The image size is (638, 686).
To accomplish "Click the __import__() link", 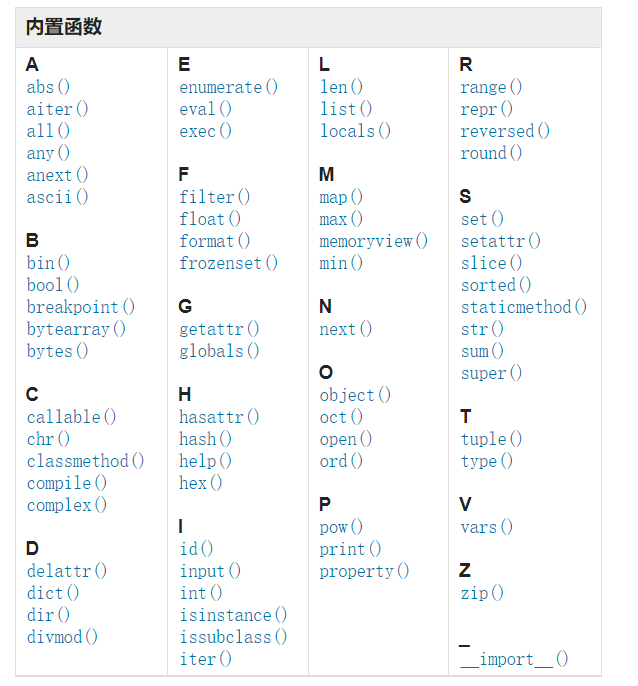I will point(514,660).
